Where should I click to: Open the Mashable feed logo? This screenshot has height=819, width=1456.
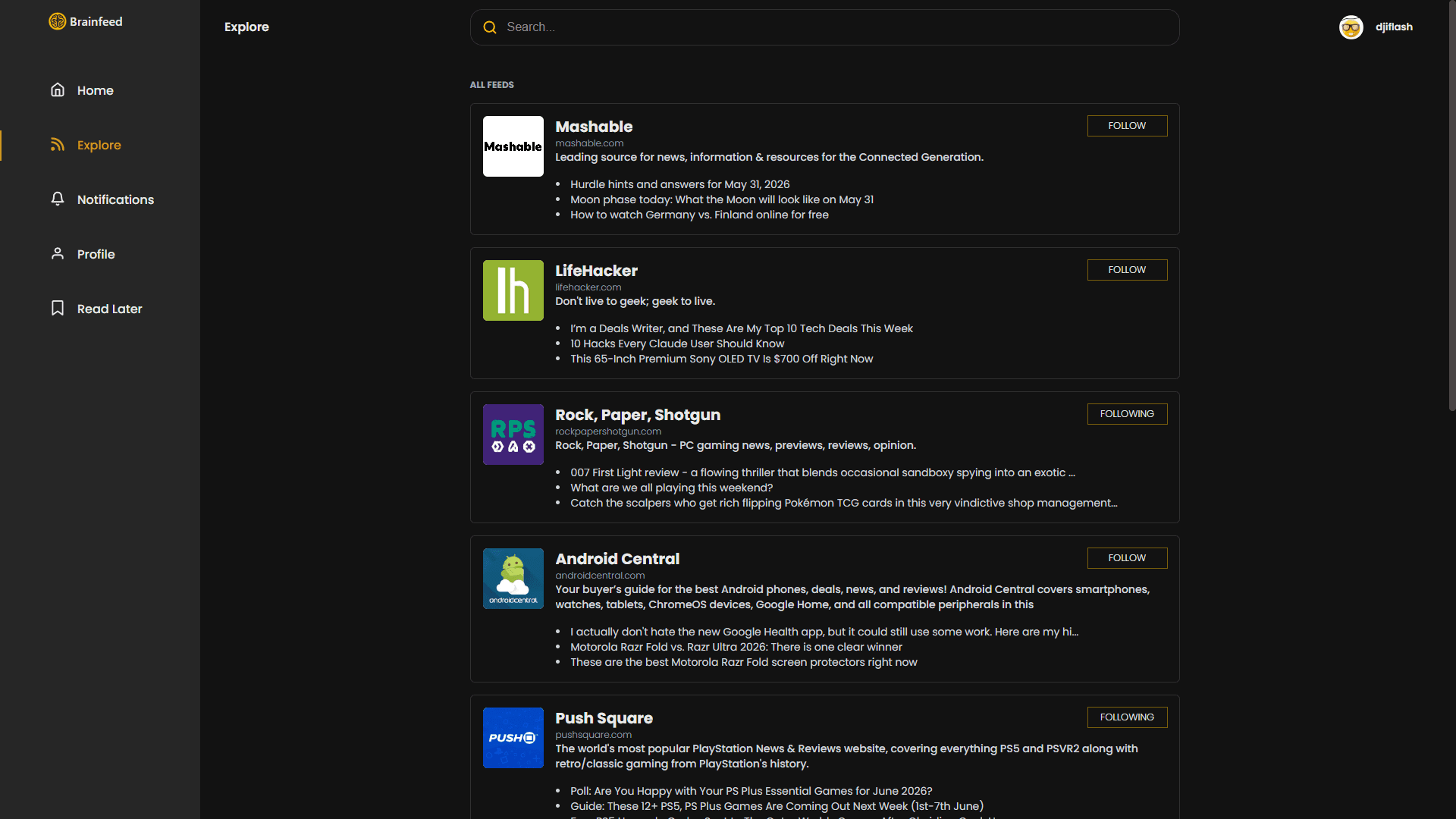[513, 146]
